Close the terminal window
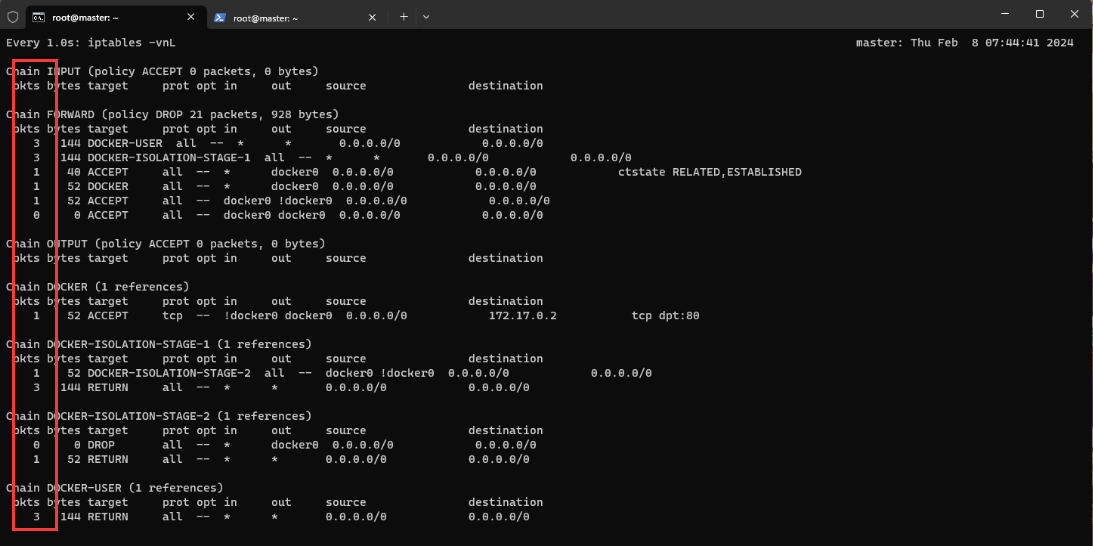 1074,14
